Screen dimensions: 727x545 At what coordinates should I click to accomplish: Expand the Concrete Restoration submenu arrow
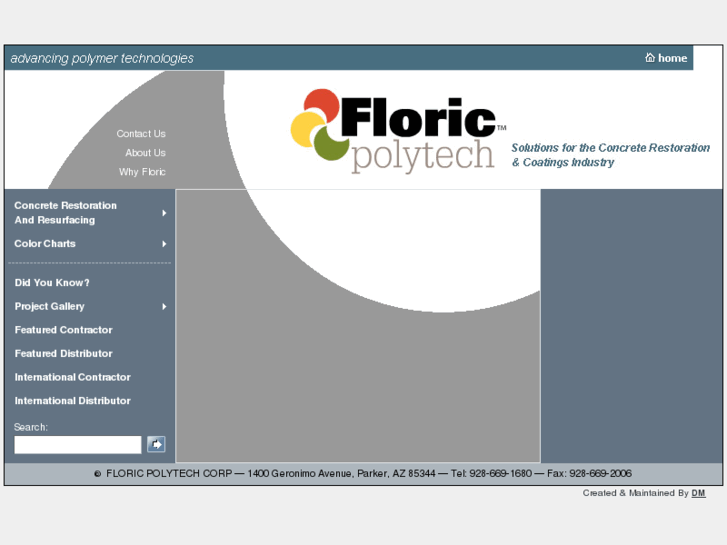[x=164, y=213]
